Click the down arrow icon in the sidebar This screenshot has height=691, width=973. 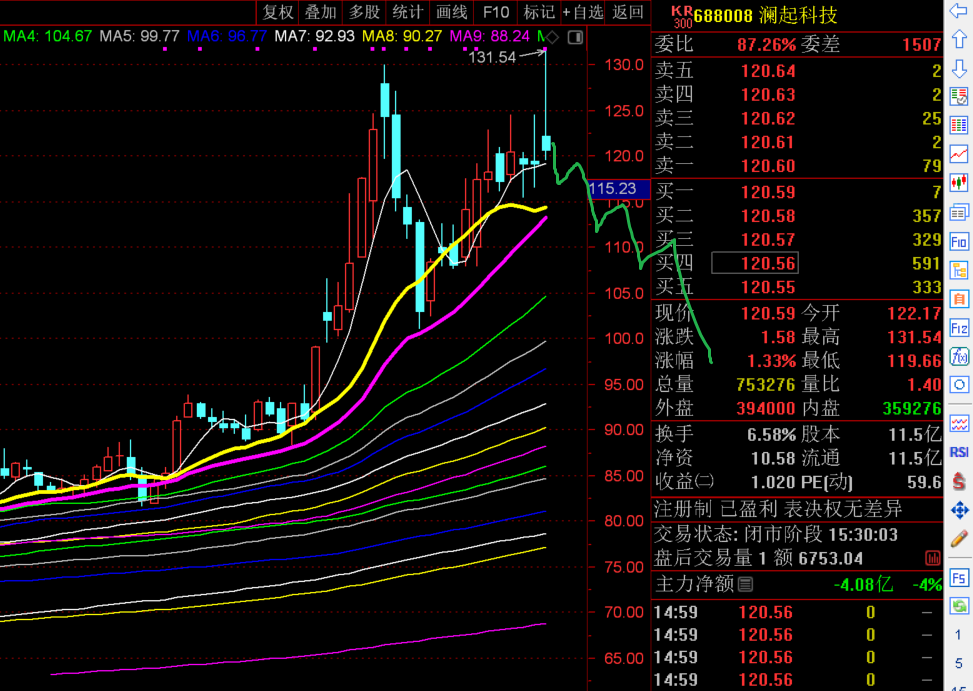click(x=959, y=68)
